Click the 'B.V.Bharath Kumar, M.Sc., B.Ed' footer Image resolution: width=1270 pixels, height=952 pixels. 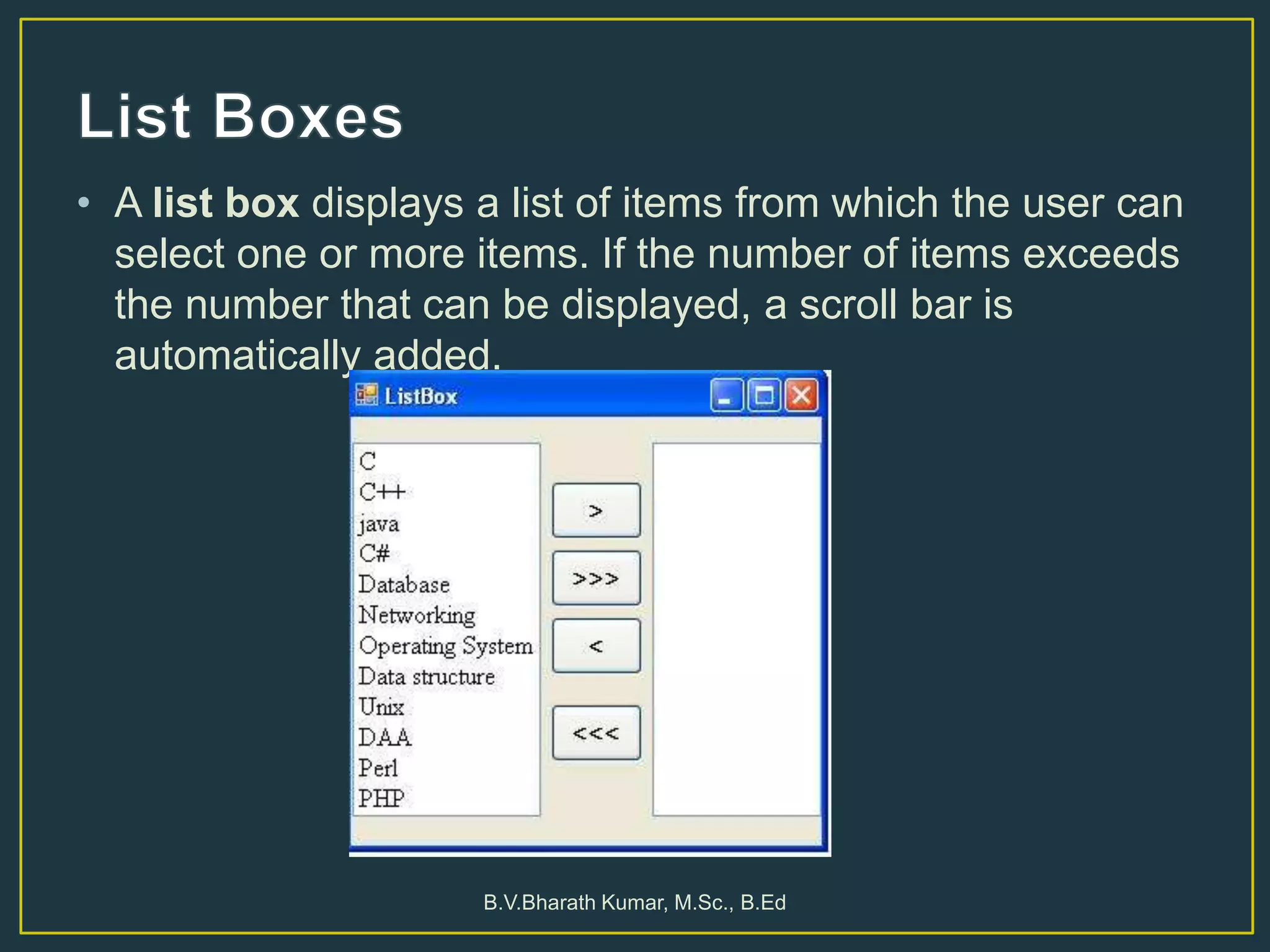634,902
